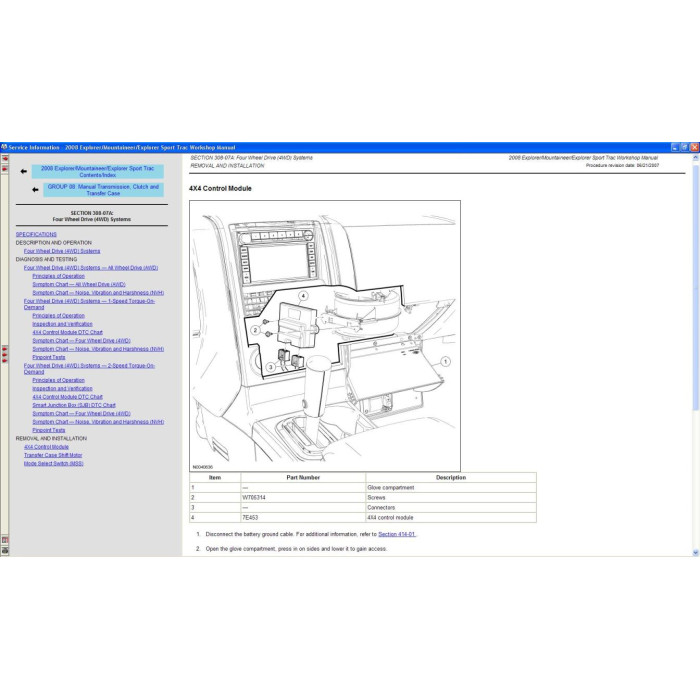Click the scroll down arrow of content pane
Screen dimensions: 700x700
[696, 553]
